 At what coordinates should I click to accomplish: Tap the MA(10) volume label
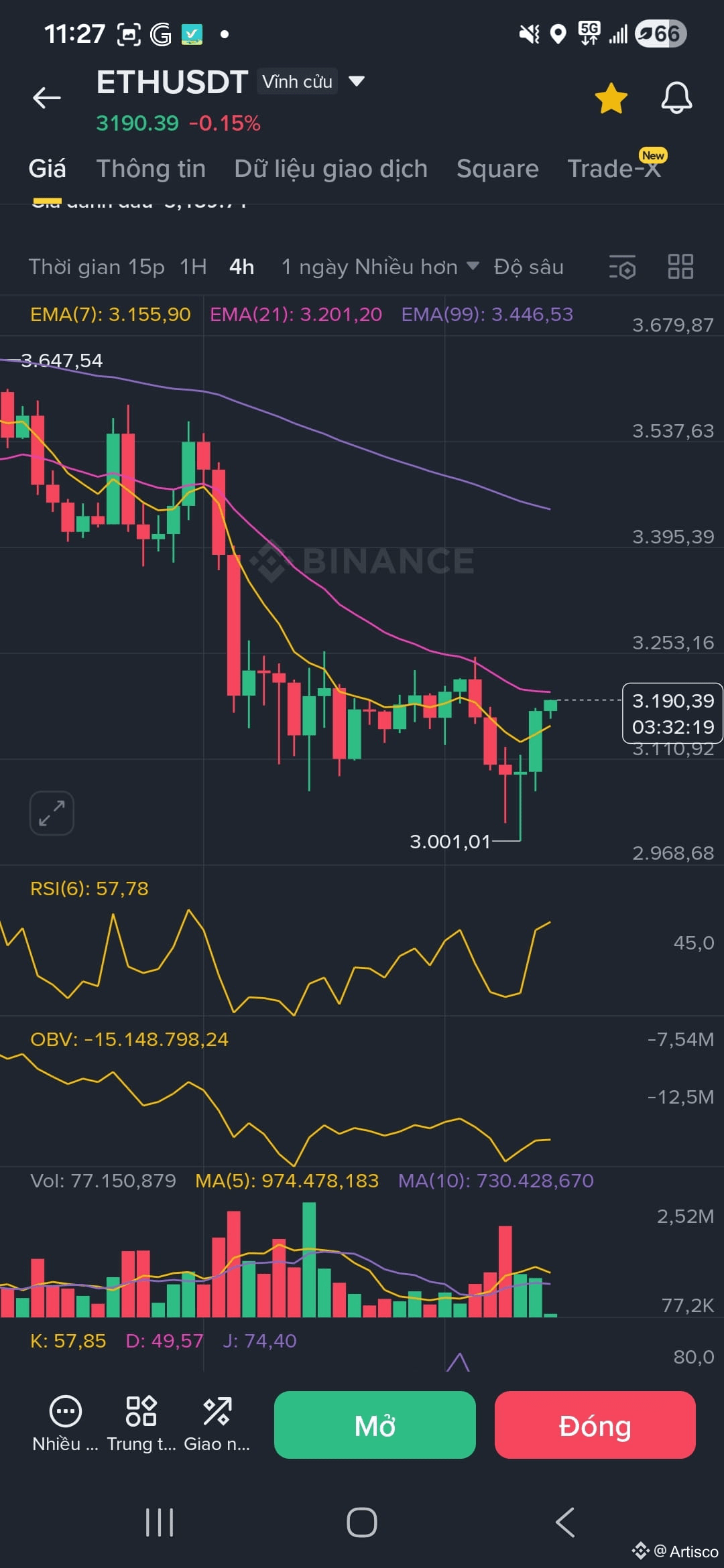pos(496,1180)
